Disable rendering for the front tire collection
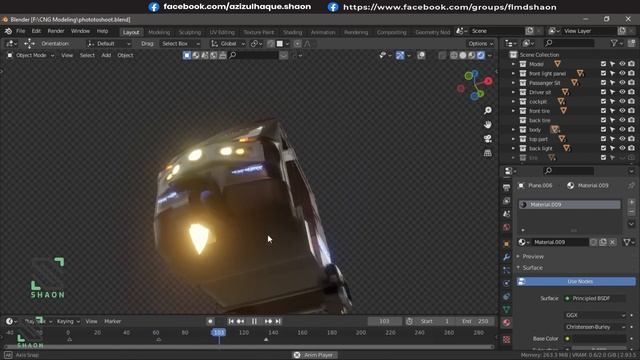Image resolution: width=640 pixels, height=360 pixels. tap(631, 111)
